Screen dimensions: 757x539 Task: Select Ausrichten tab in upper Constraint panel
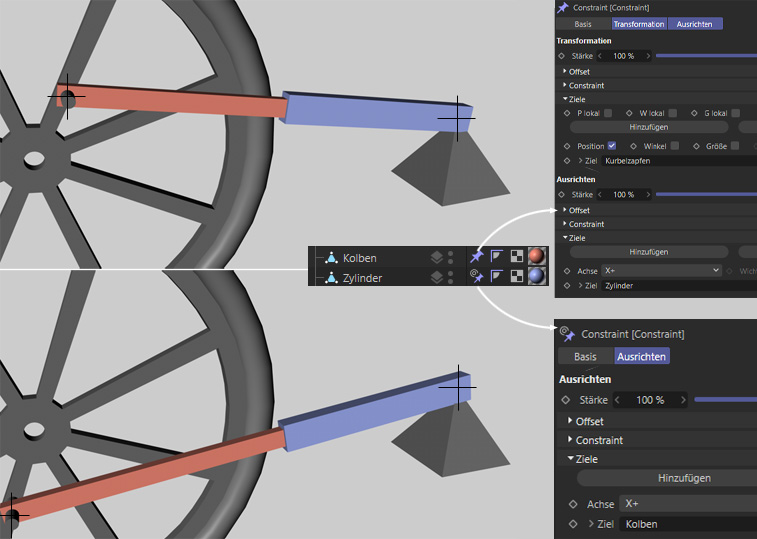pyautogui.click(x=695, y=24)
